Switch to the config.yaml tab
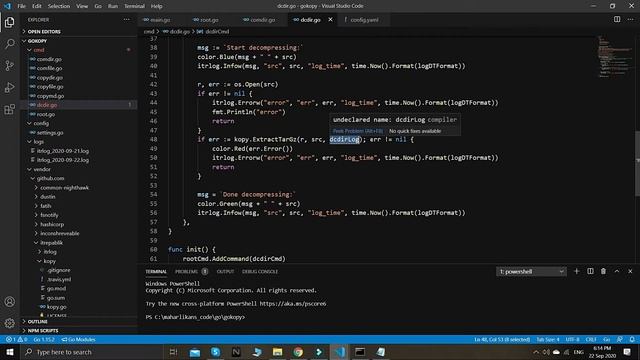The image size is (640, 360). [x=364, y=20]
